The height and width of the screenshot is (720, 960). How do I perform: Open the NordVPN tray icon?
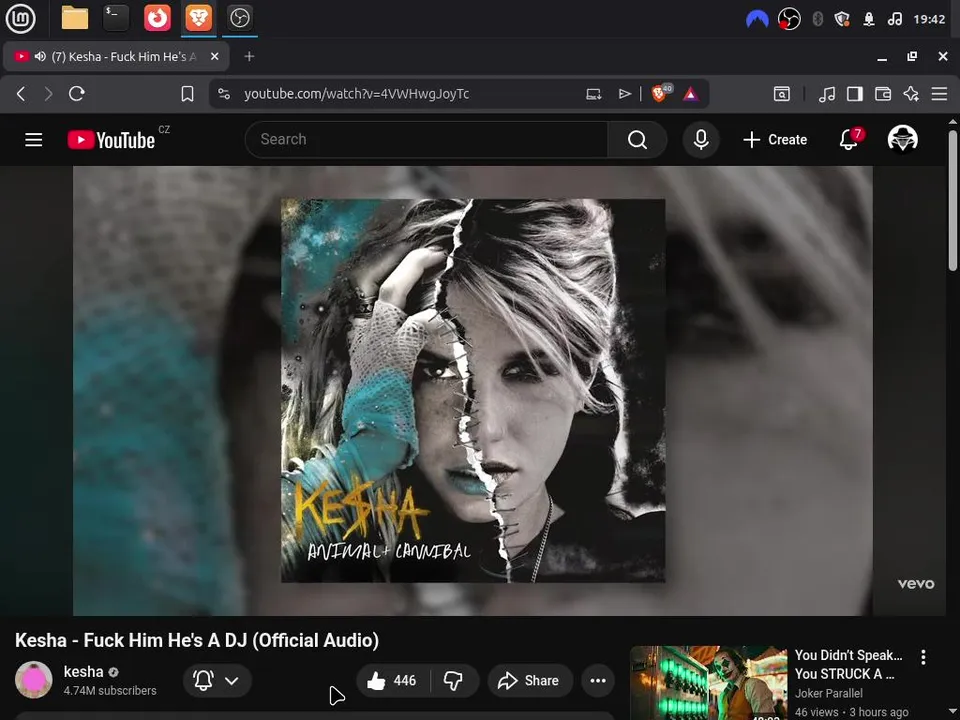coord(757,19)
